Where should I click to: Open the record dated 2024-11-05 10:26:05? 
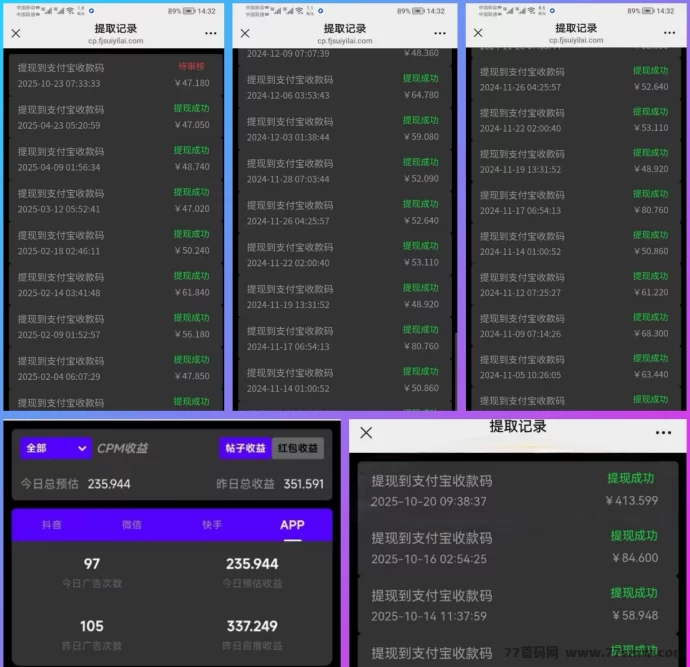point(576,367)
